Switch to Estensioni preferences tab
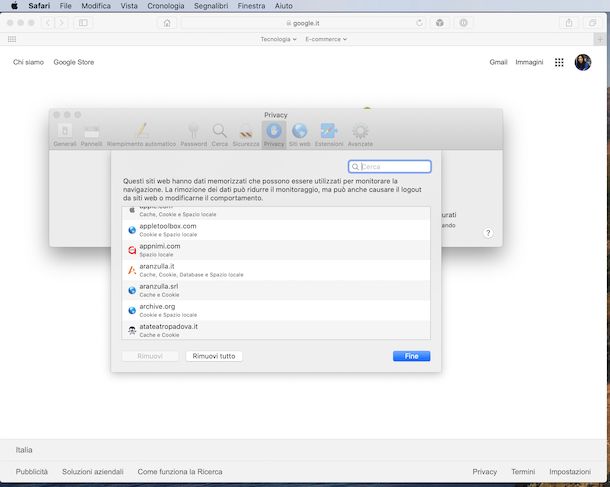 (x=329, y=135)
